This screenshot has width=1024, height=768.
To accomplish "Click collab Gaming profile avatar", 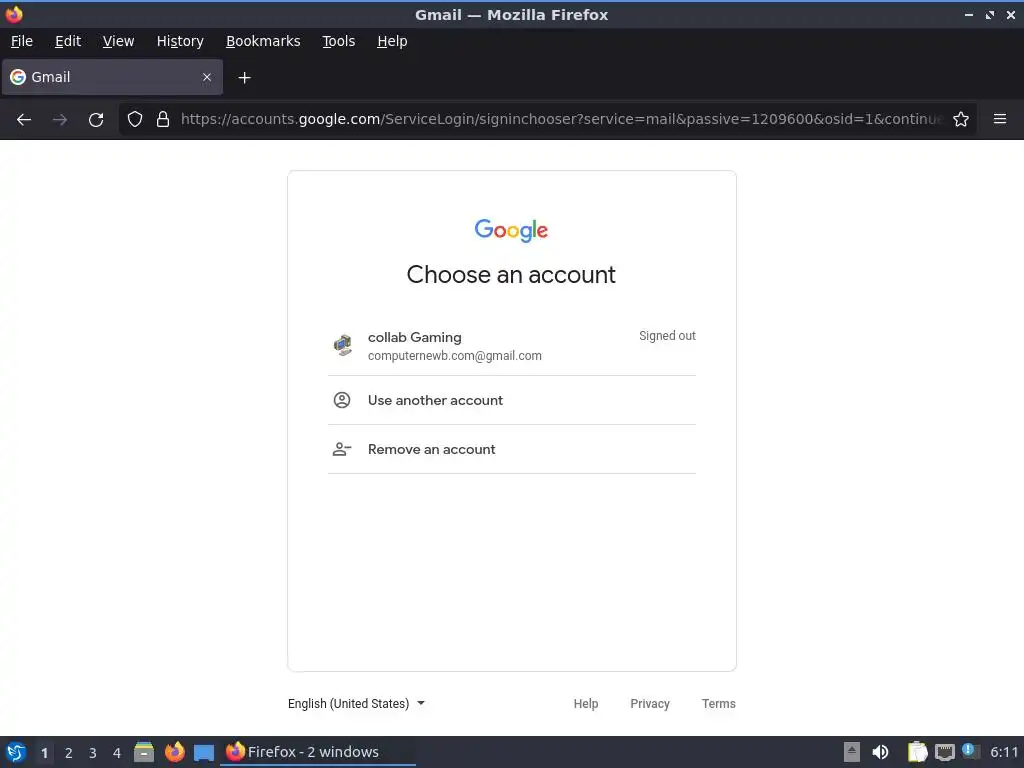I will click(x=343, y=345).
